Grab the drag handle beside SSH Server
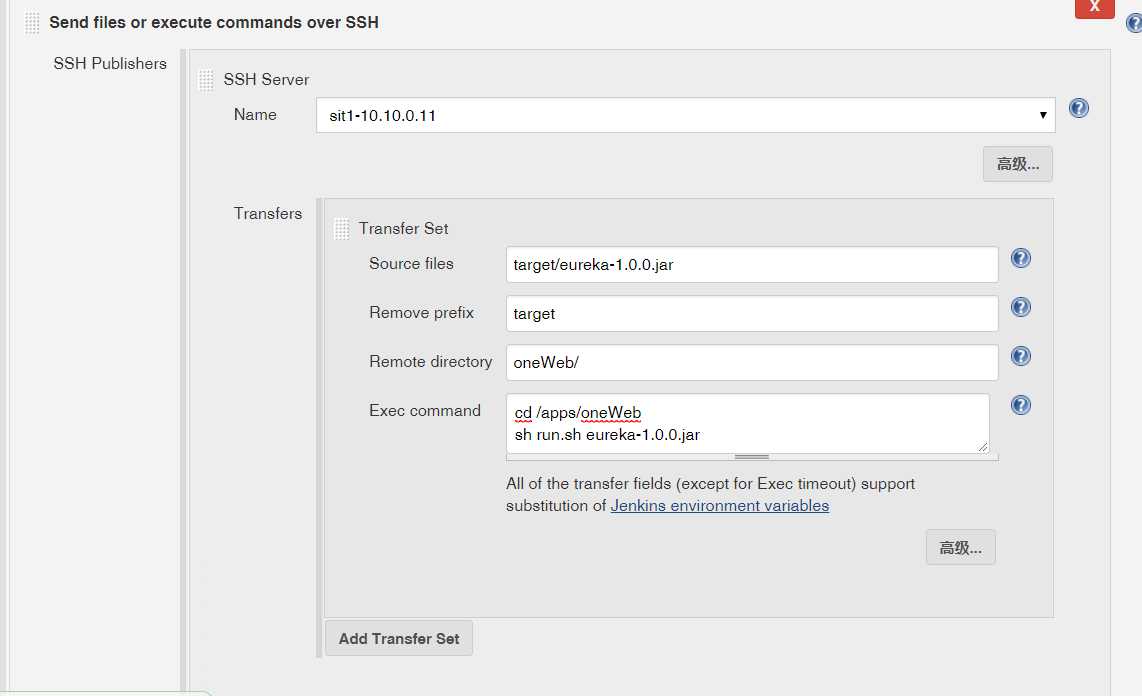Screen dimensions: 1142x696 206,80
